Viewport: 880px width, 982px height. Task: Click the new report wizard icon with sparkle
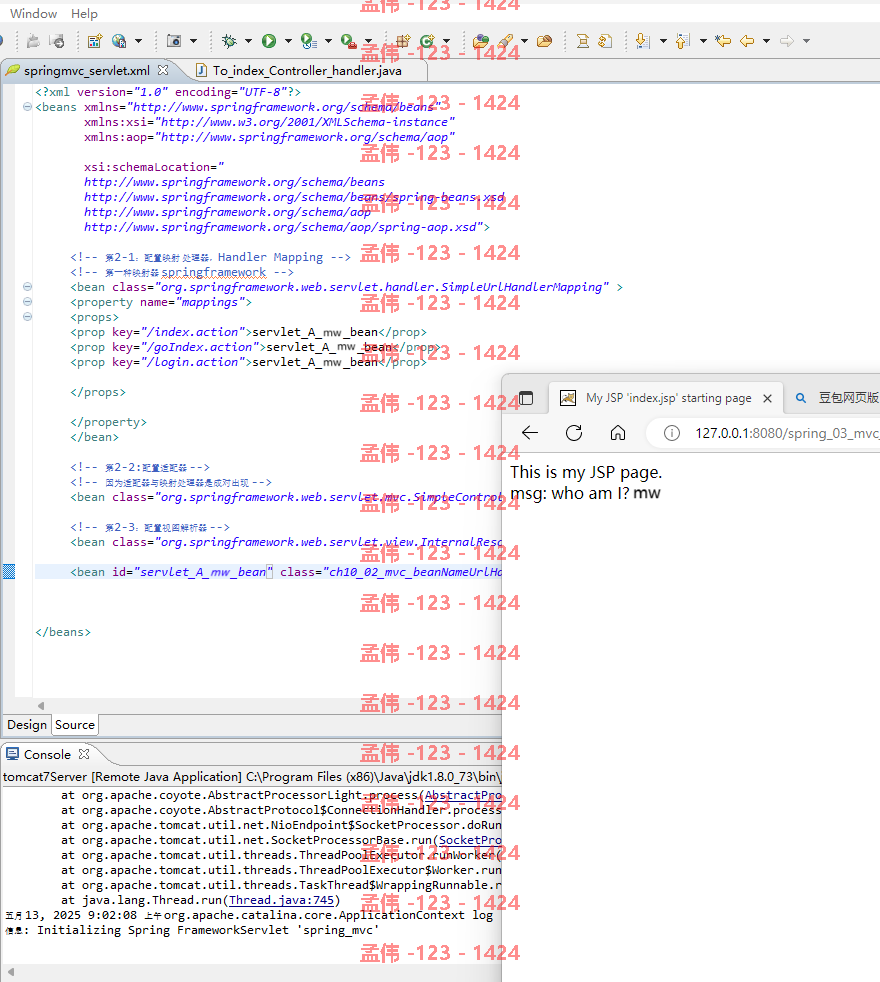tap(95, 41)
